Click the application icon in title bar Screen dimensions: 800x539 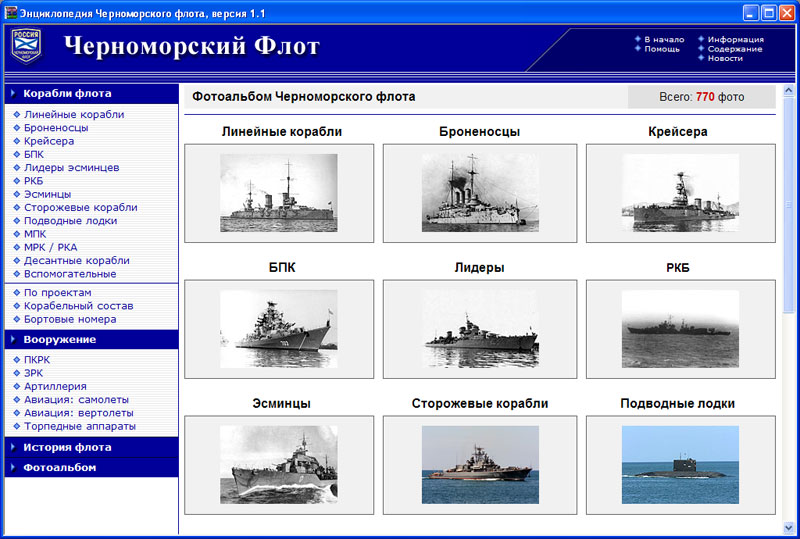click(10, 12)
